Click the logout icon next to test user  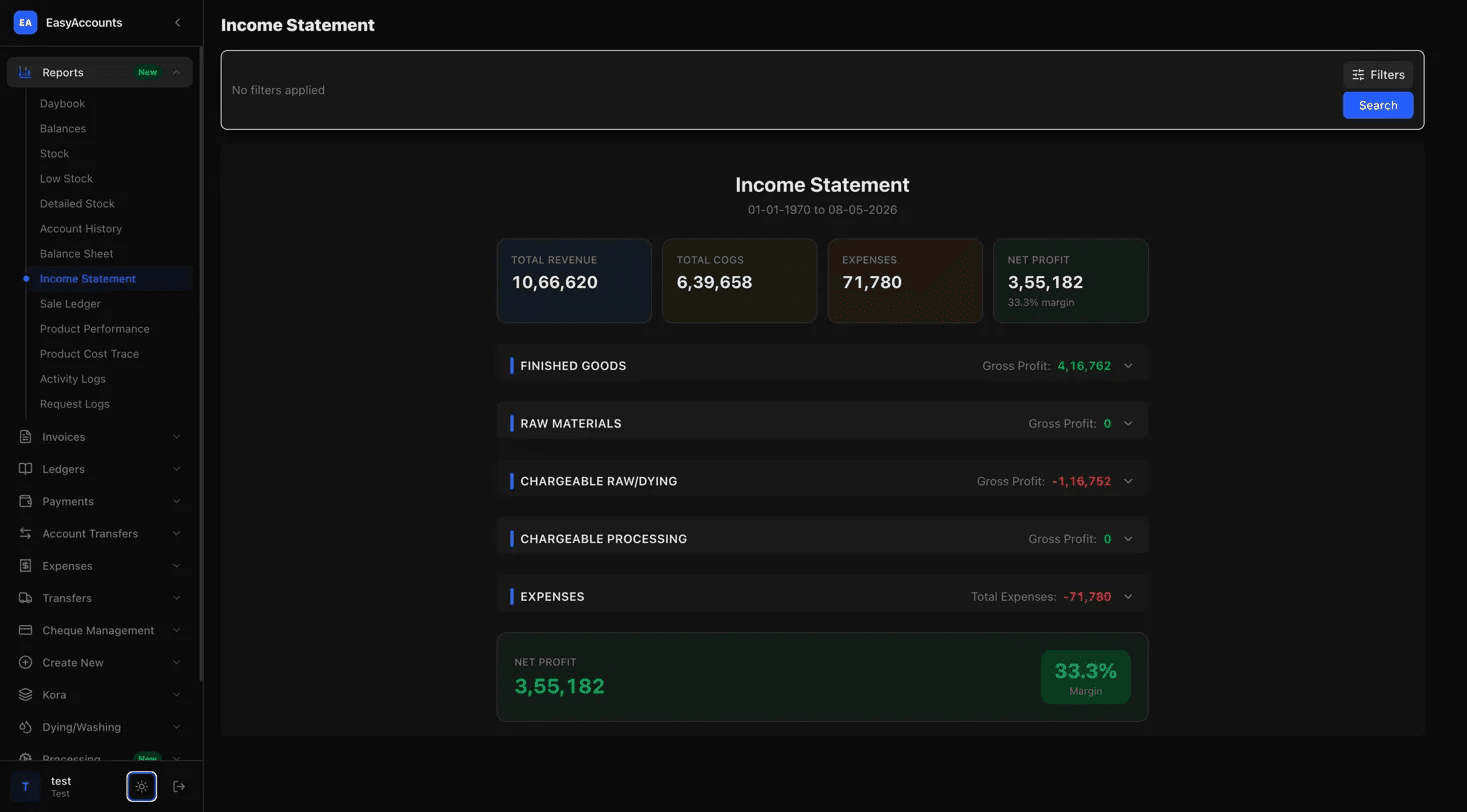pos(179,787)
